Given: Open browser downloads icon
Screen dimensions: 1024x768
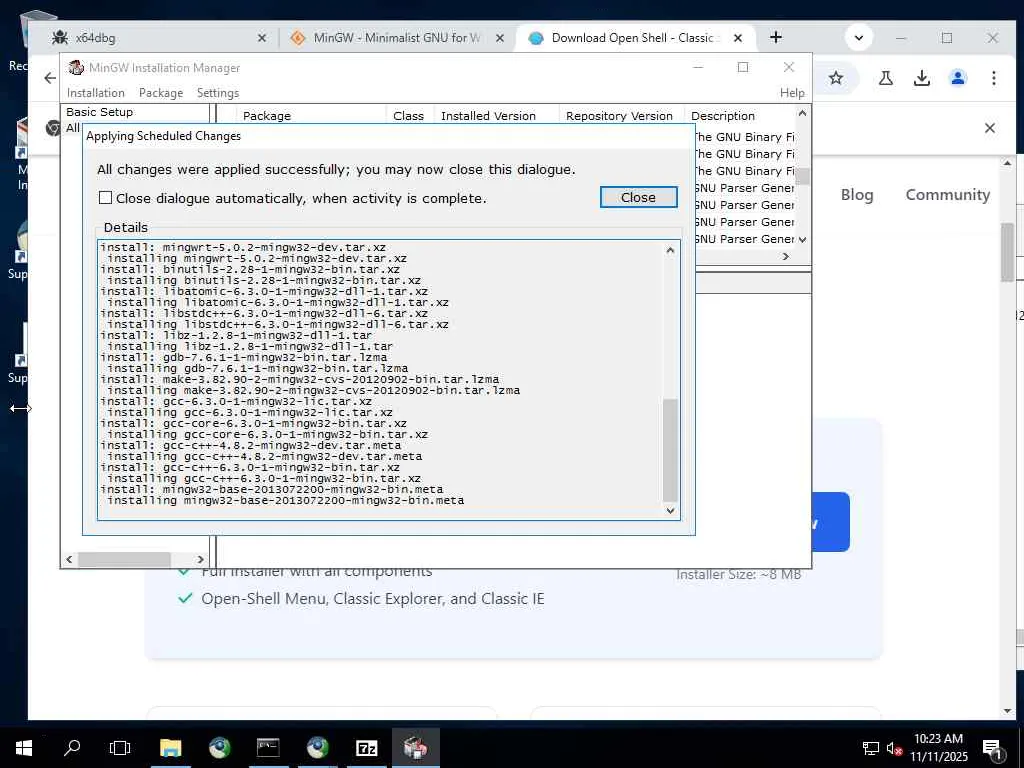Looking at the screenshot, I should [921, 78].
